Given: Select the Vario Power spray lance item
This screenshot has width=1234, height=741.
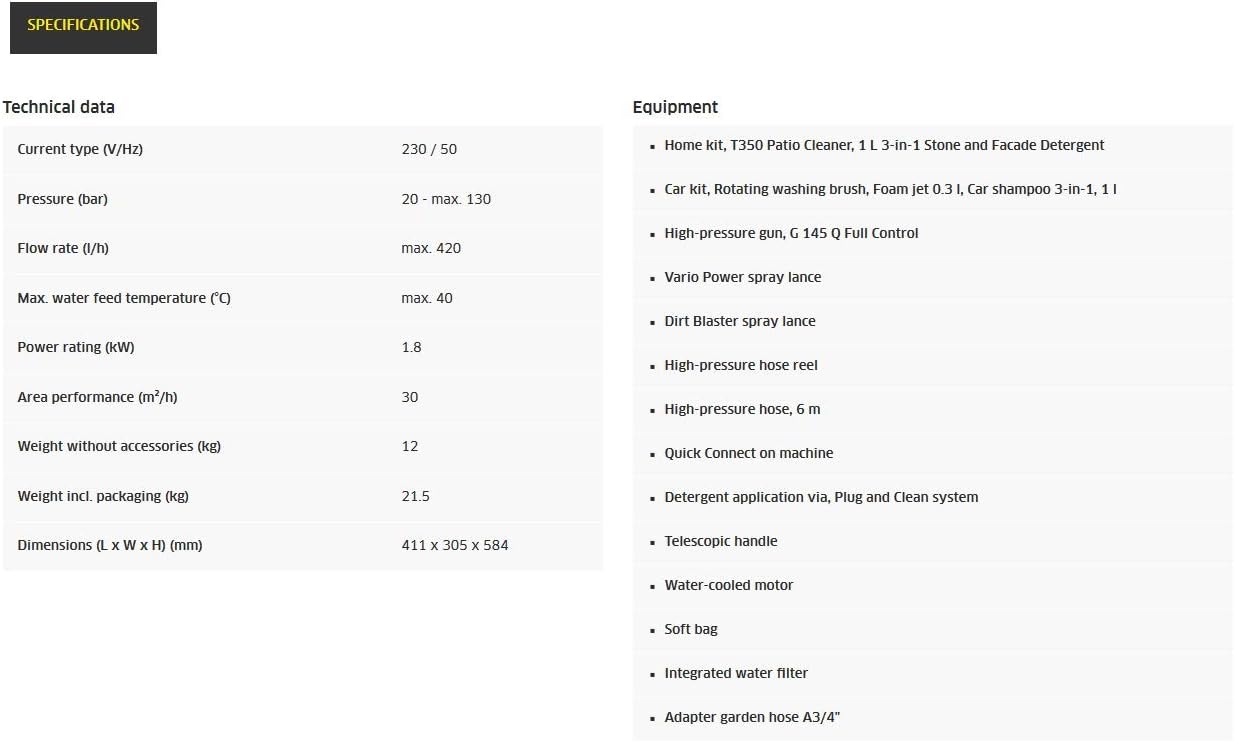Looking at the screenshot, I should tap(742, 277).
